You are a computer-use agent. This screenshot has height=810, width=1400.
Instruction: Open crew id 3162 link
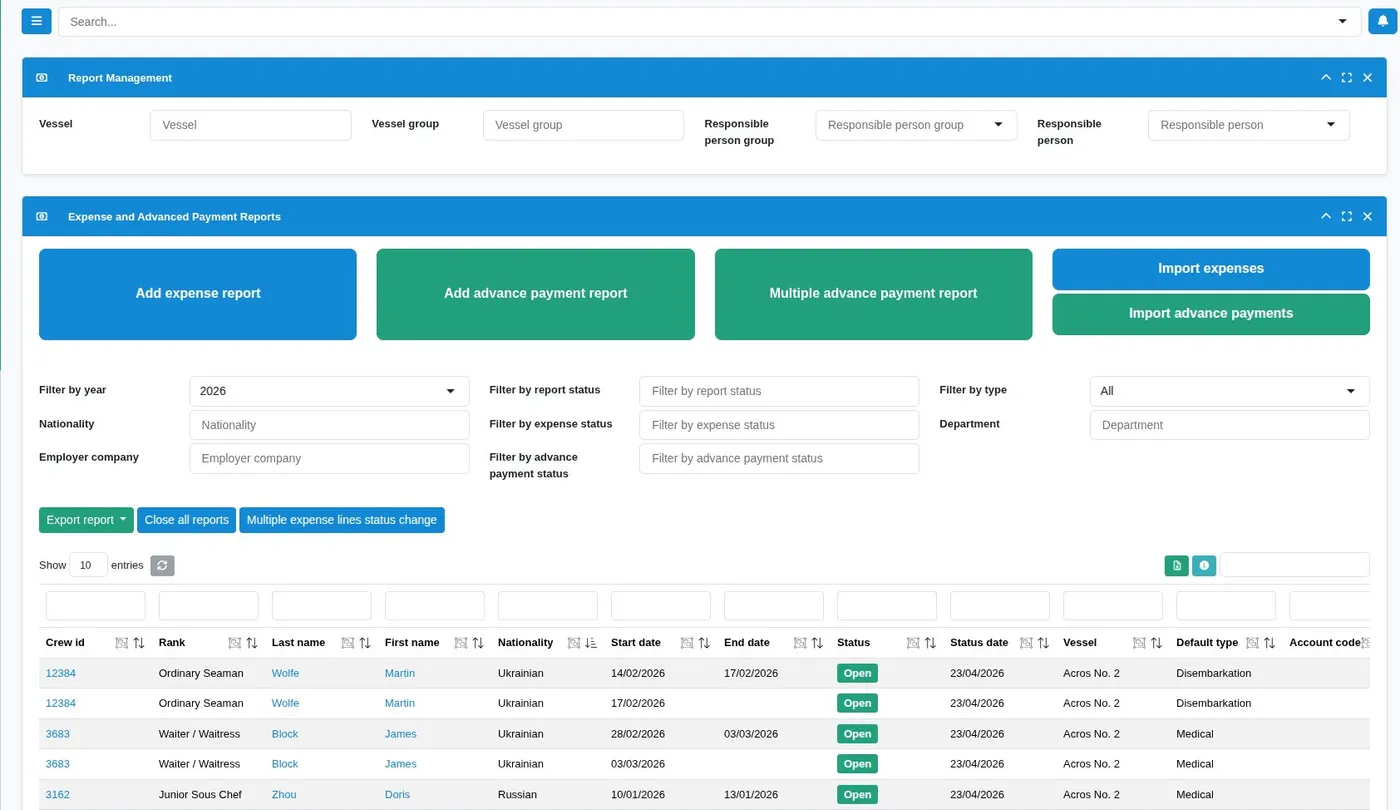pyautogui.click(x=58, y=795)
